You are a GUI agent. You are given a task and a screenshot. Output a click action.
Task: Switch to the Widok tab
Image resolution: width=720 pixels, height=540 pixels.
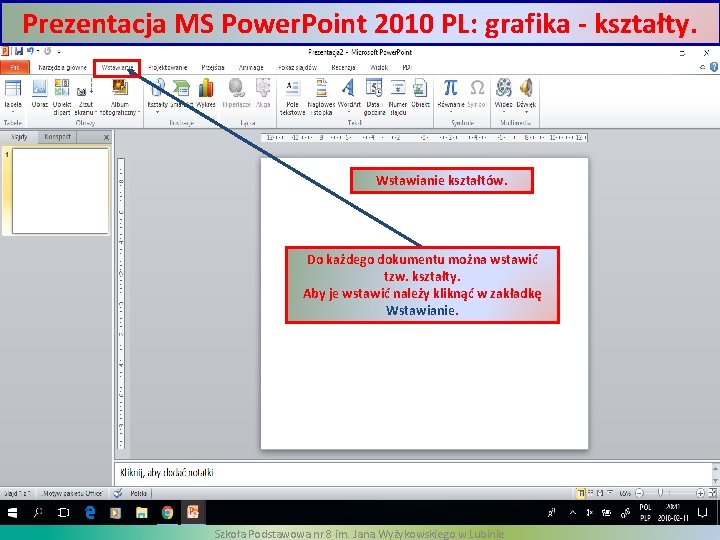[379, 67]
